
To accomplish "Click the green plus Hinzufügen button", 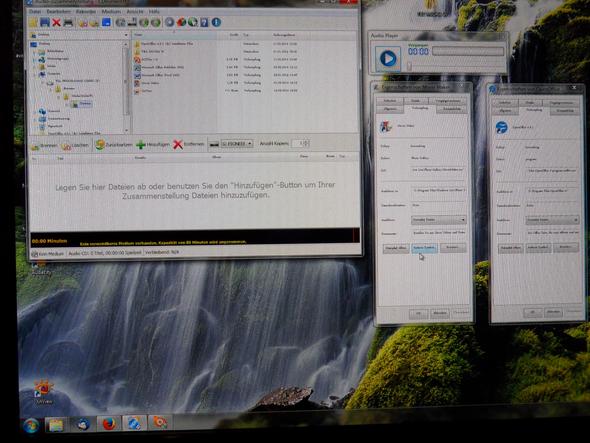I will [153, 144].
